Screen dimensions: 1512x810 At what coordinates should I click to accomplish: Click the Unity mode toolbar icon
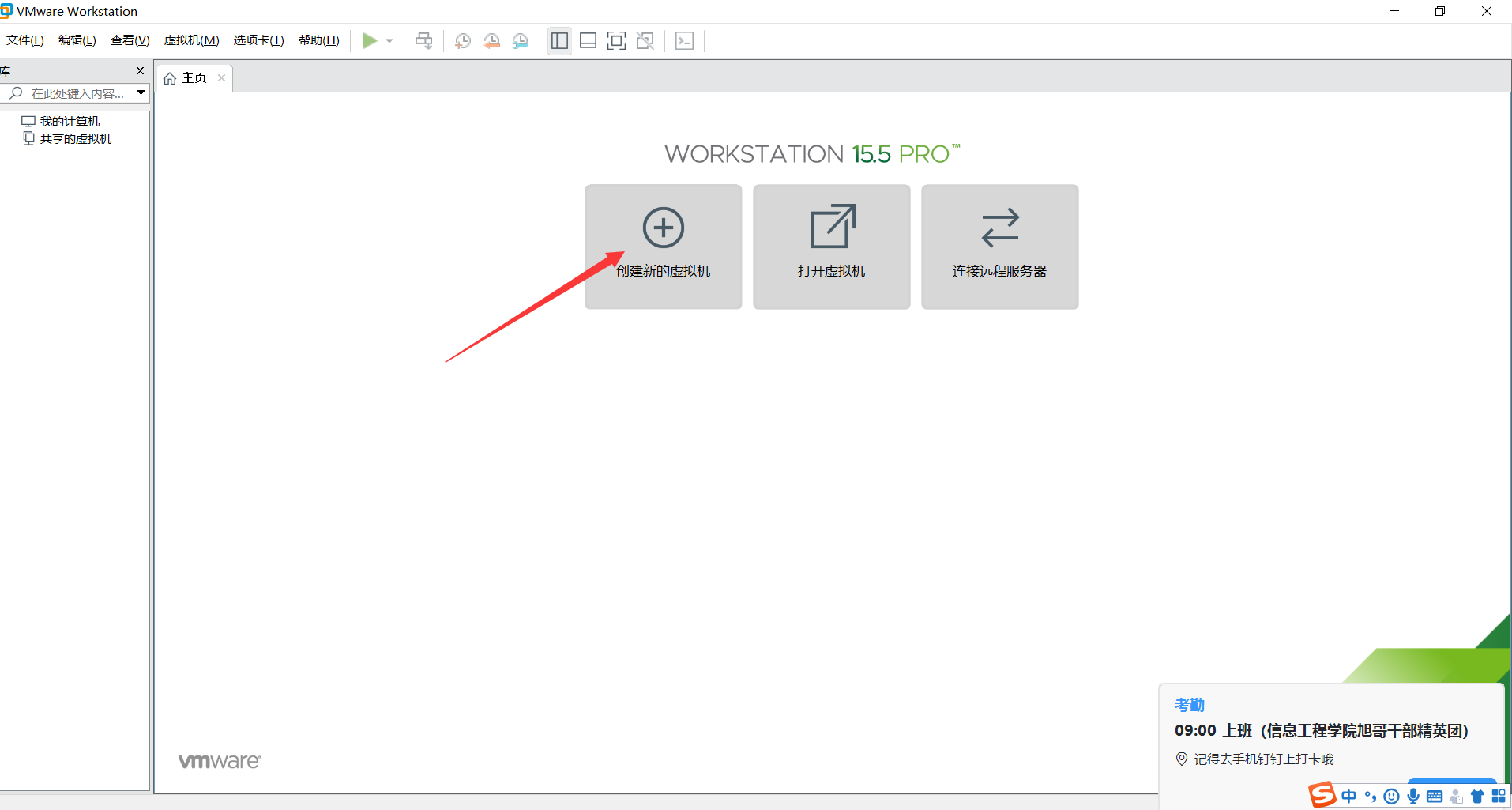pos(645,41)
